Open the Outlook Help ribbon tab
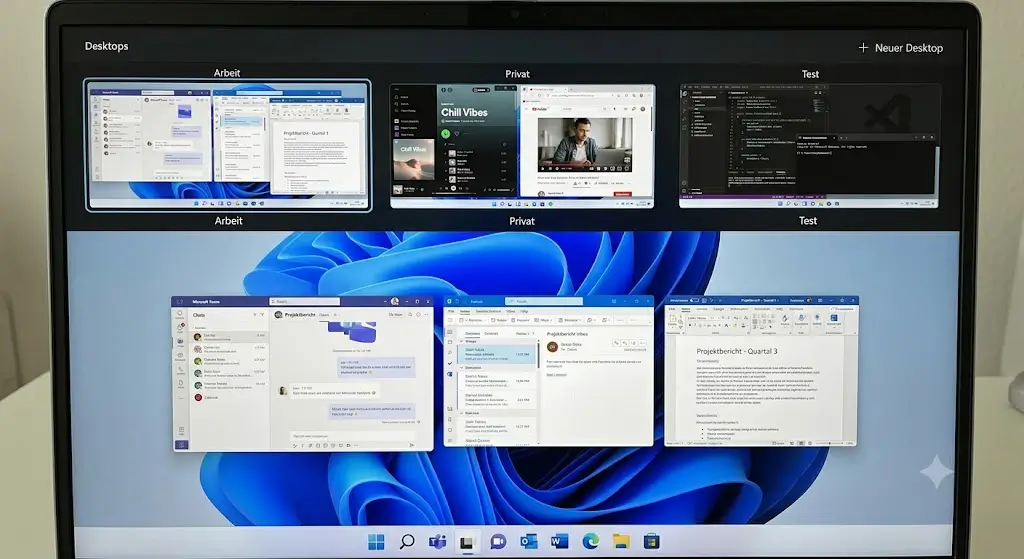The image size is (1024, 559). [524, 311]
